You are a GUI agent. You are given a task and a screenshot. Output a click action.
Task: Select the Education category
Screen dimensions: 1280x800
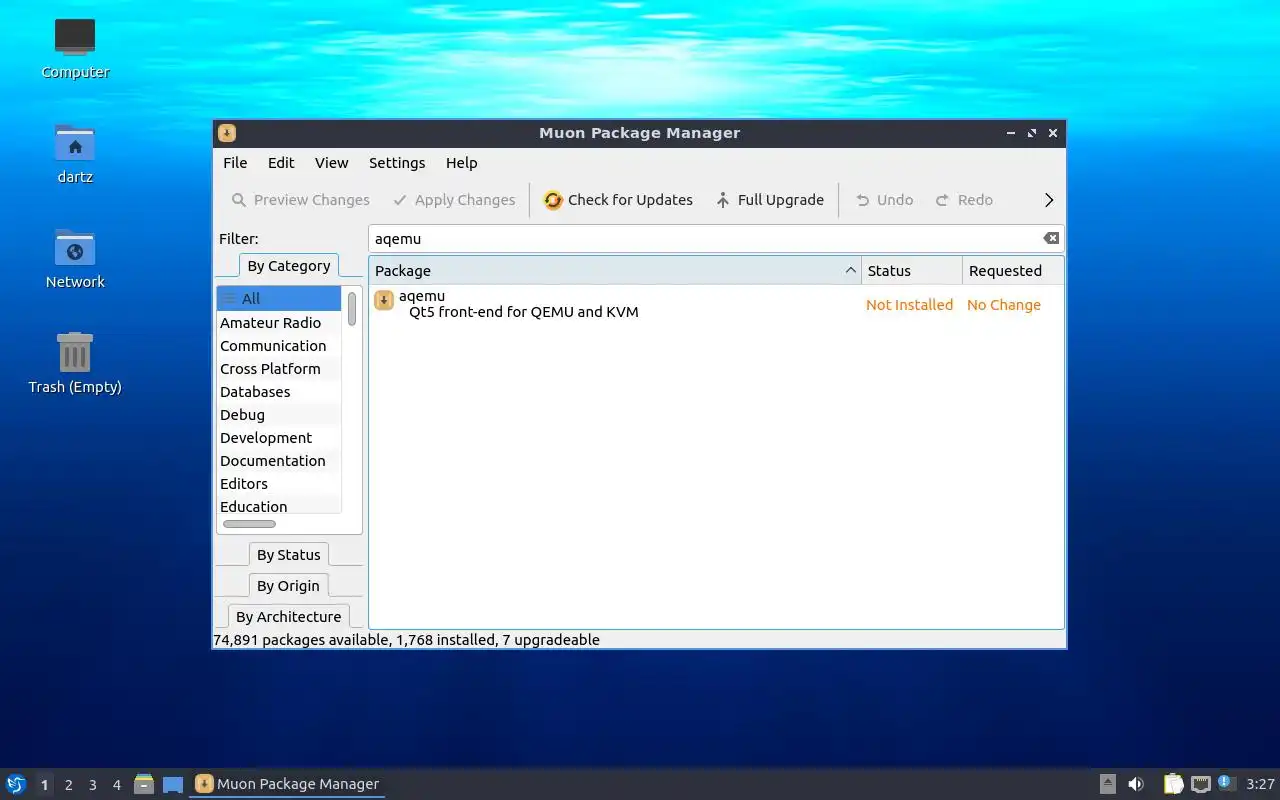pos(279,507)
